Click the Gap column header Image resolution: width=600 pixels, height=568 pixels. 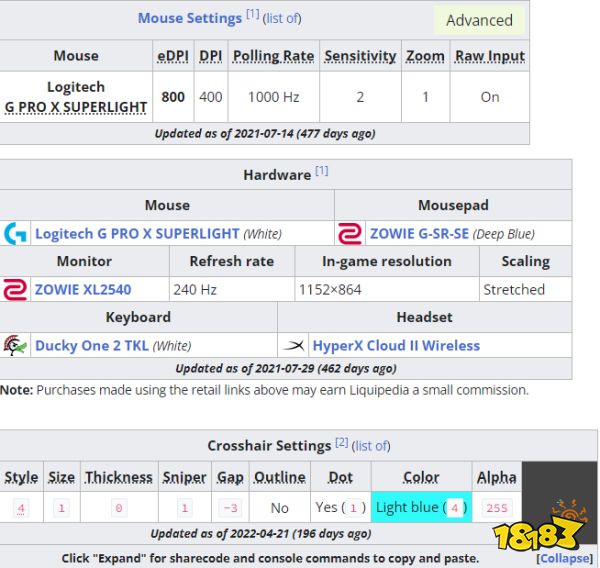(x=230, y=477)
